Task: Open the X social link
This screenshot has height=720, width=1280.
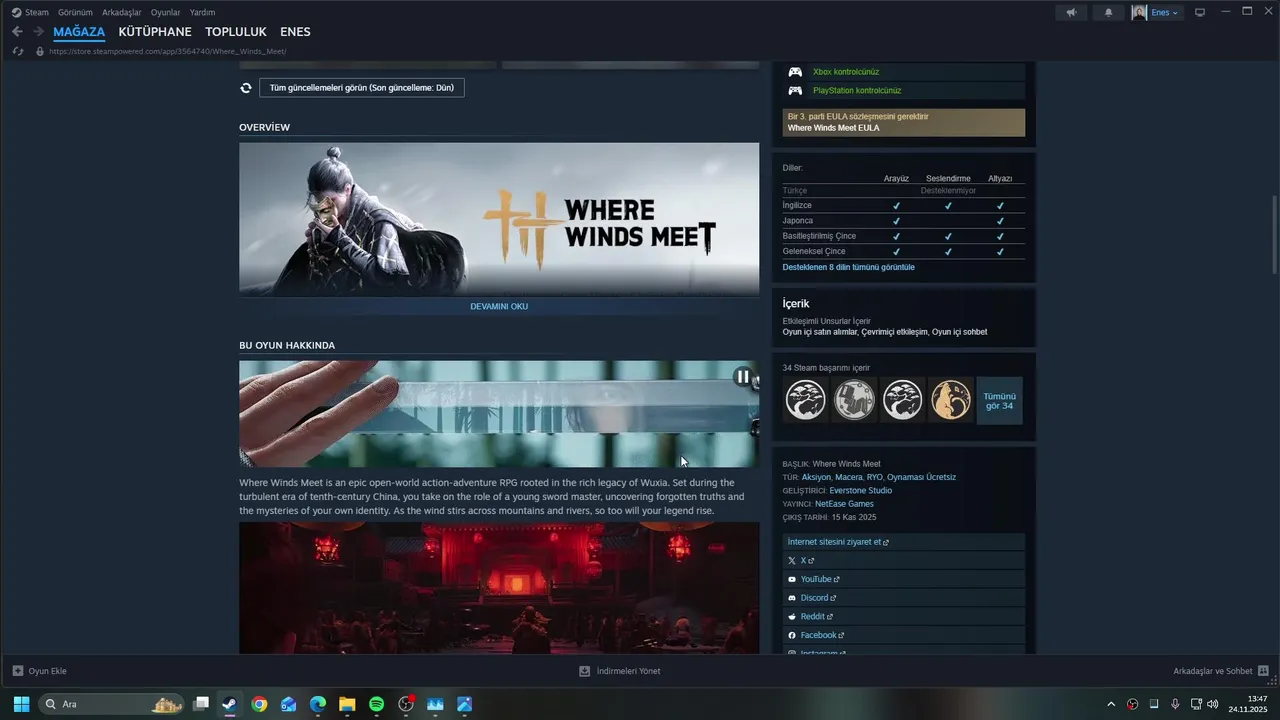Action: [x=904, y=560]
